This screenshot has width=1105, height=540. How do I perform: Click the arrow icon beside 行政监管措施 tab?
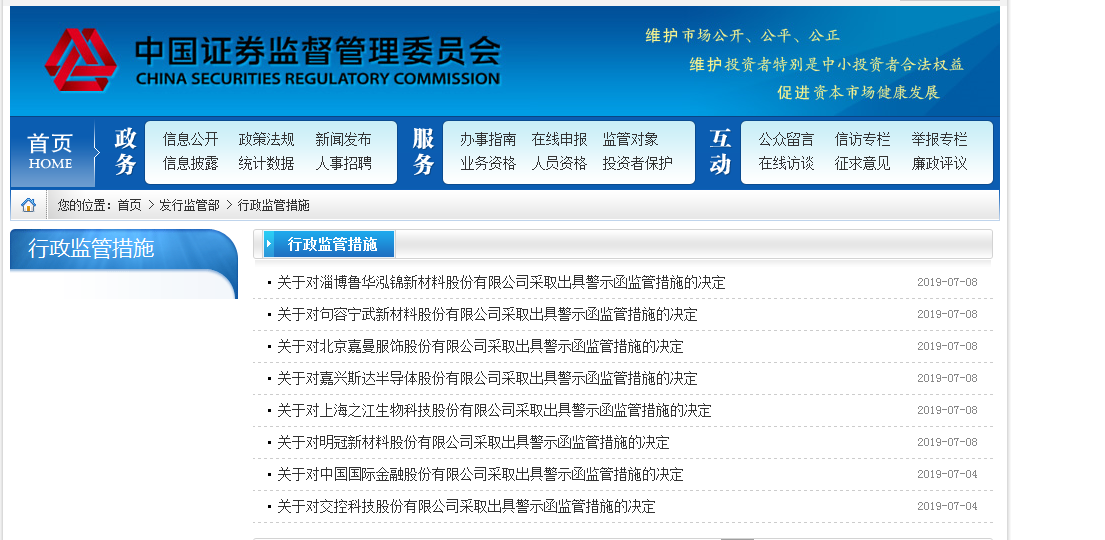coord(269,244)
